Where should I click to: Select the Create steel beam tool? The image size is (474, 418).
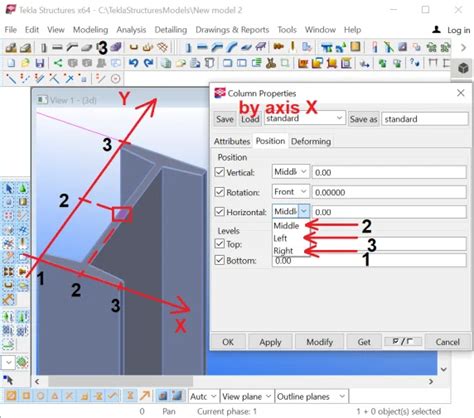[57, 47]
